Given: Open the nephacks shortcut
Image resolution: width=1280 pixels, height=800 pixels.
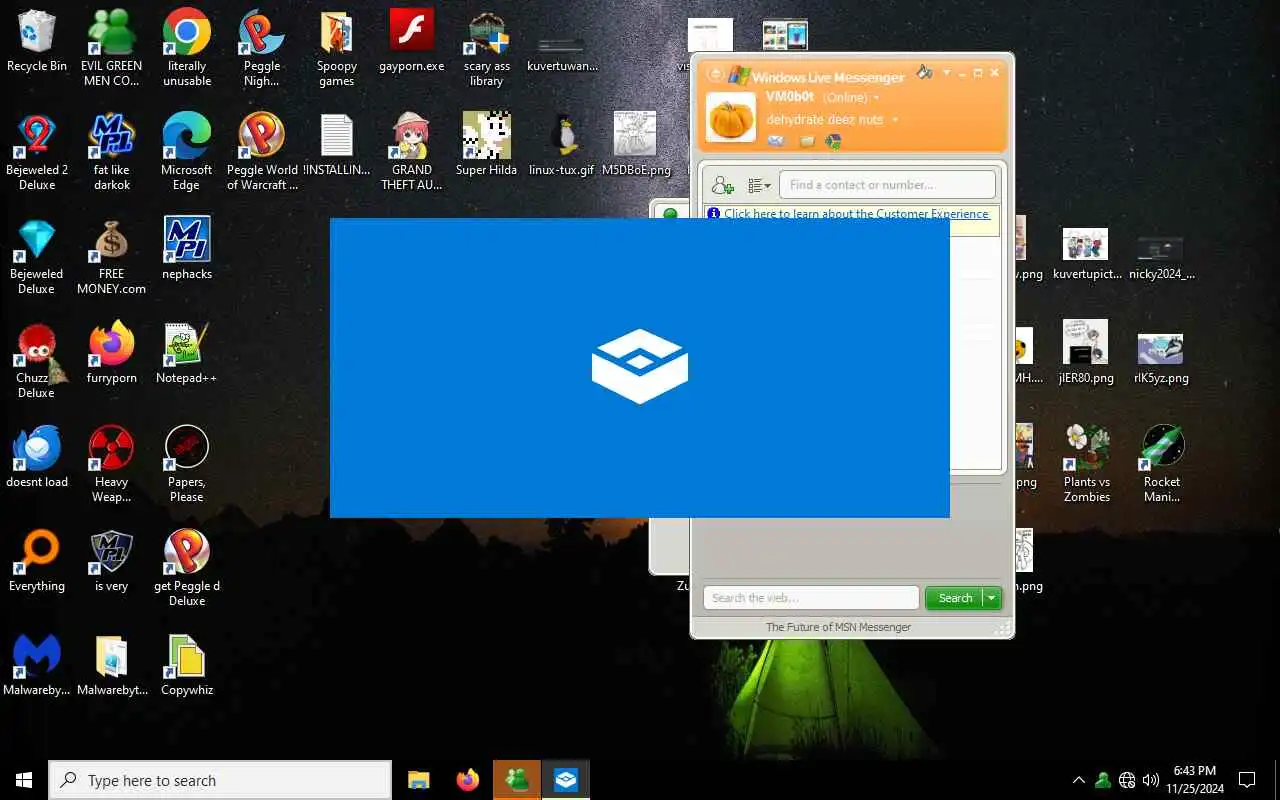Looking at the screenshot, I should [x=187, y=249].
